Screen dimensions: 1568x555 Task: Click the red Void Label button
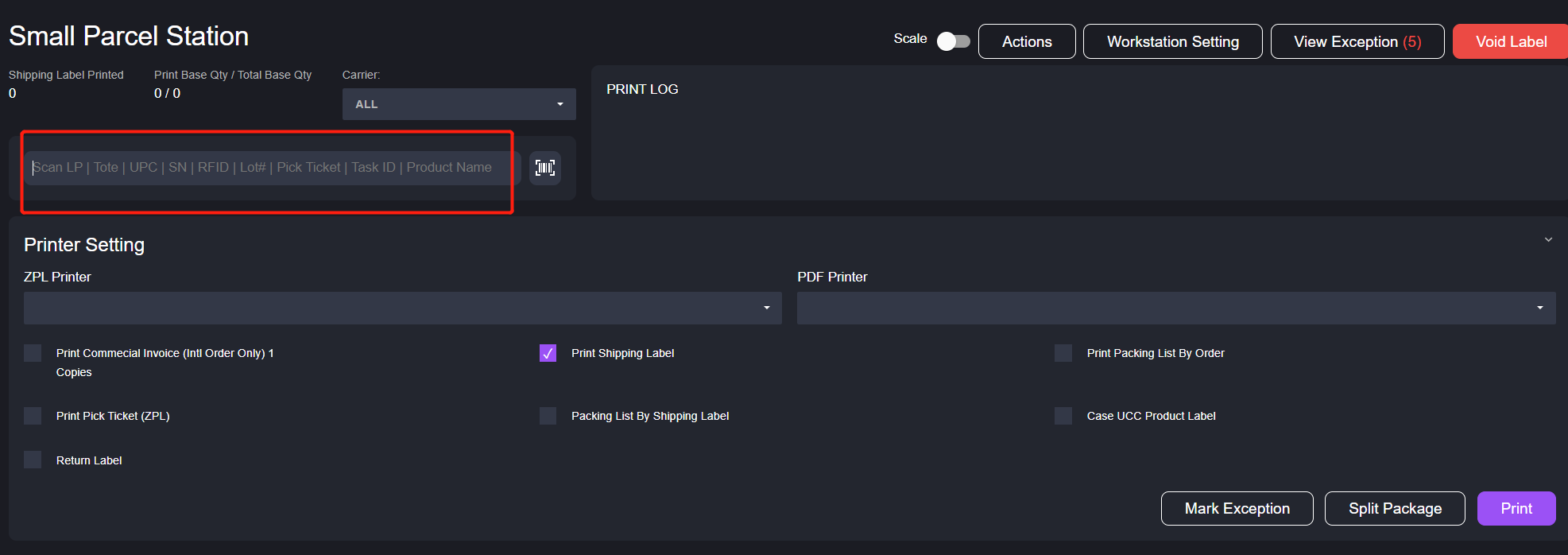[x=1510, y=41]
